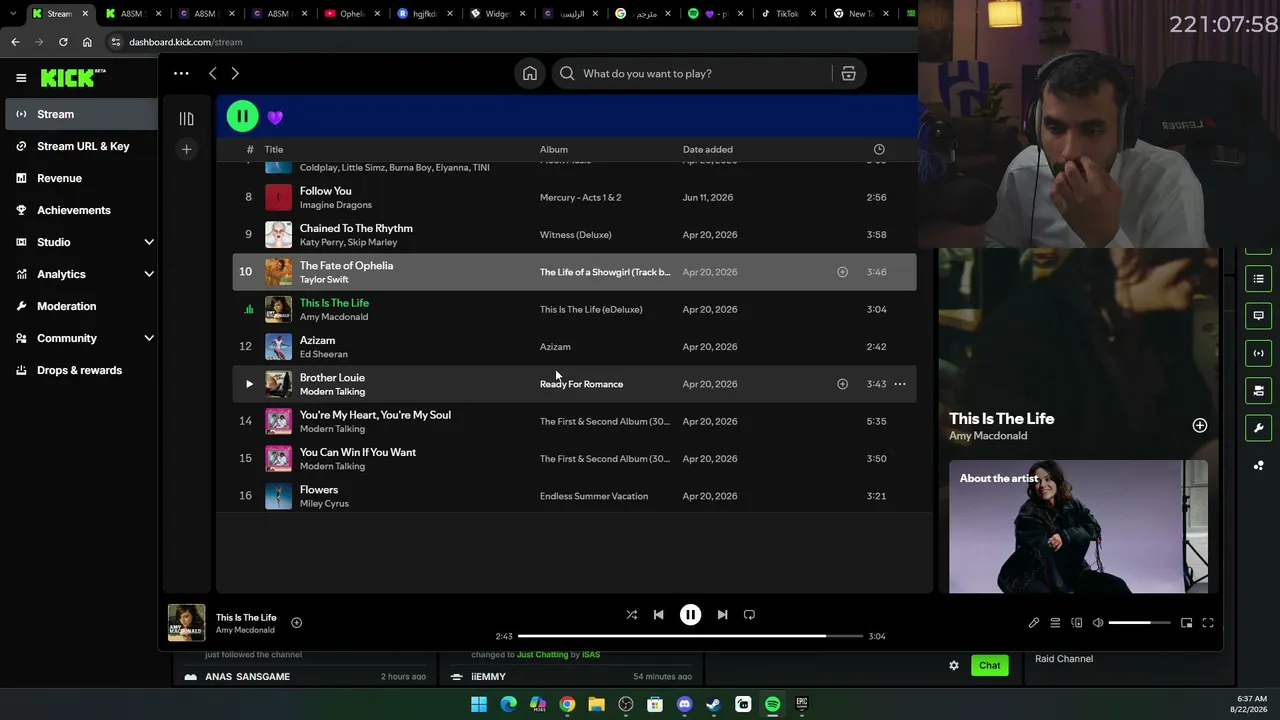Open more options for Brother Louie
1280x720 pixels.
(x=900, y=384)
